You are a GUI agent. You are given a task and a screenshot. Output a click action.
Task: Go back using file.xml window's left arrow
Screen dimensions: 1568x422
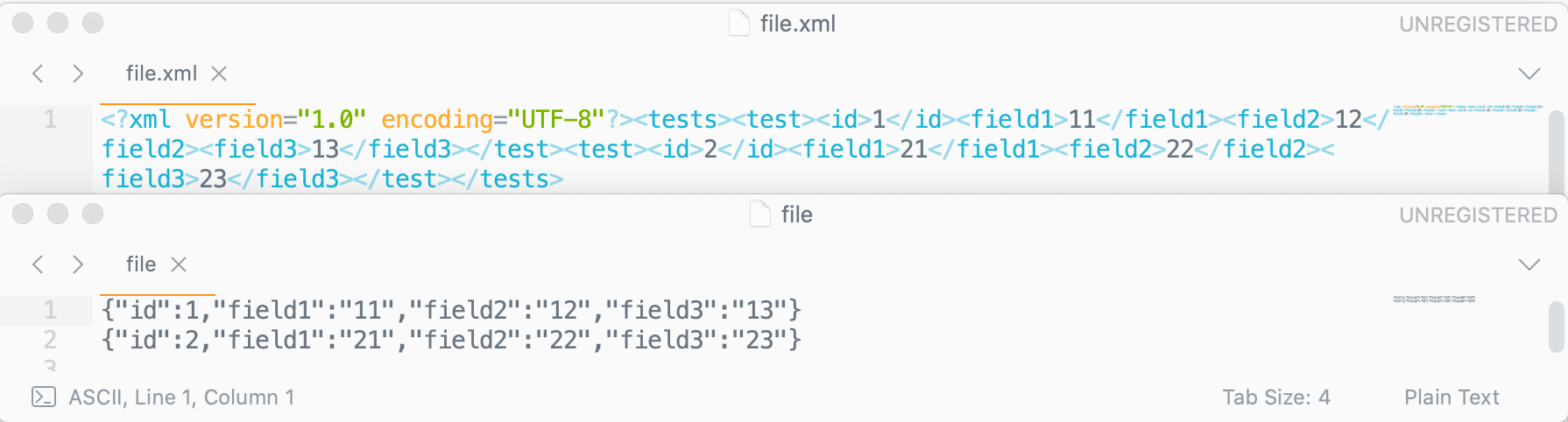tap(38, 74)
